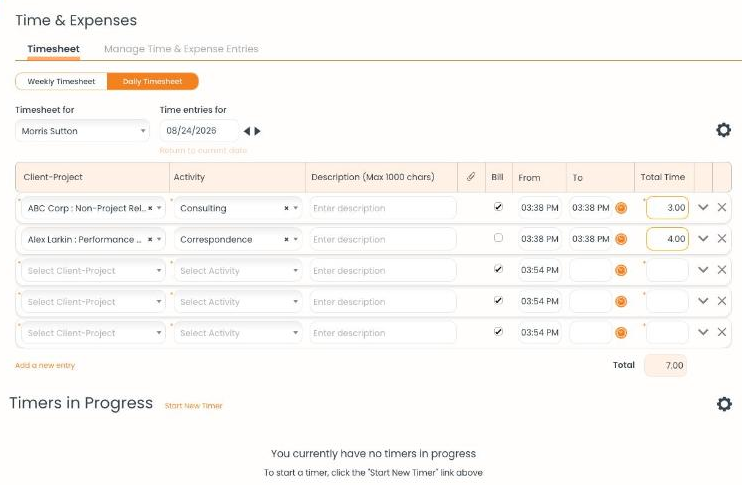Go to next day arrow

pos(257,131)
